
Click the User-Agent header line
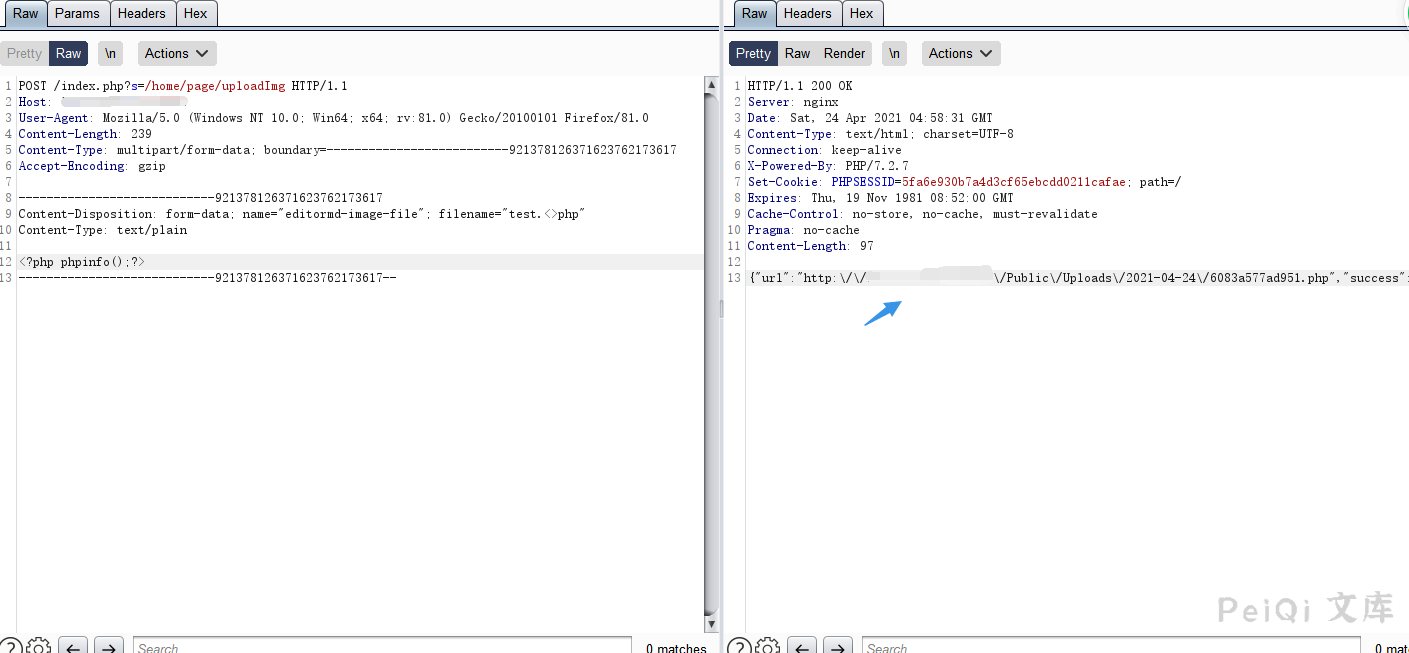point(333,118)
